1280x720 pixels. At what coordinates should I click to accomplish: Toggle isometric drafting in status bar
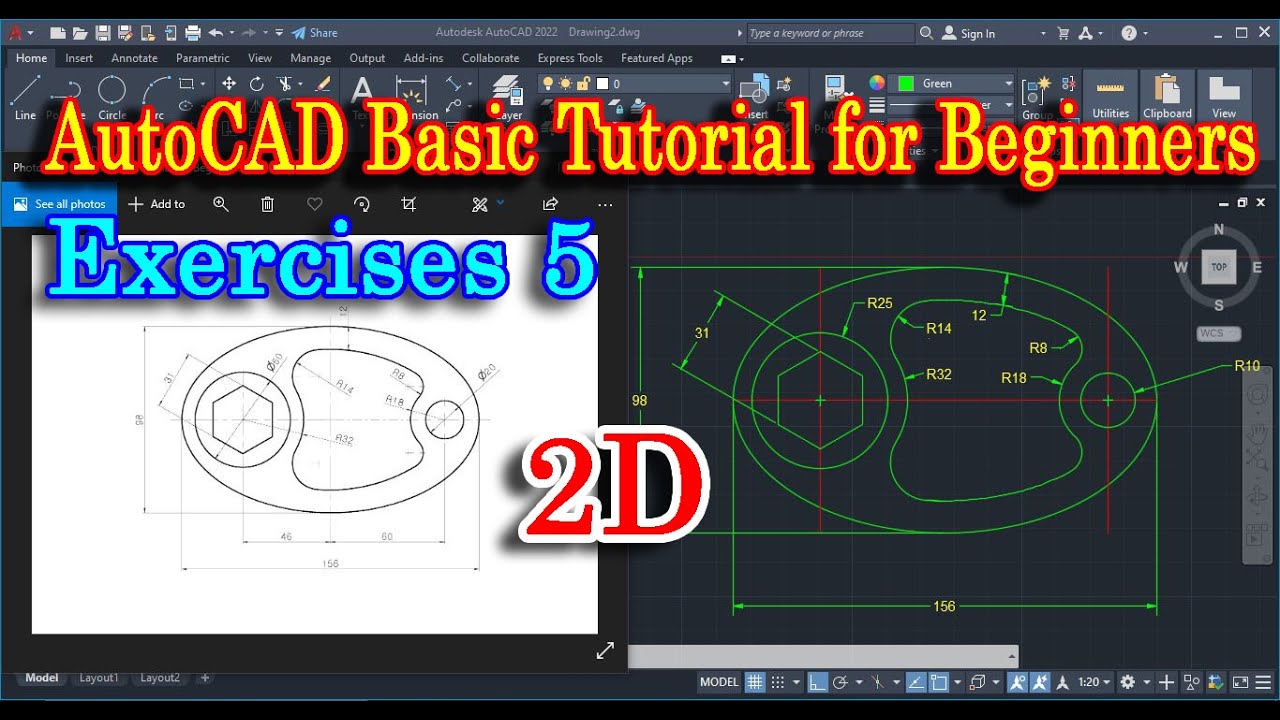coord(878,682)
